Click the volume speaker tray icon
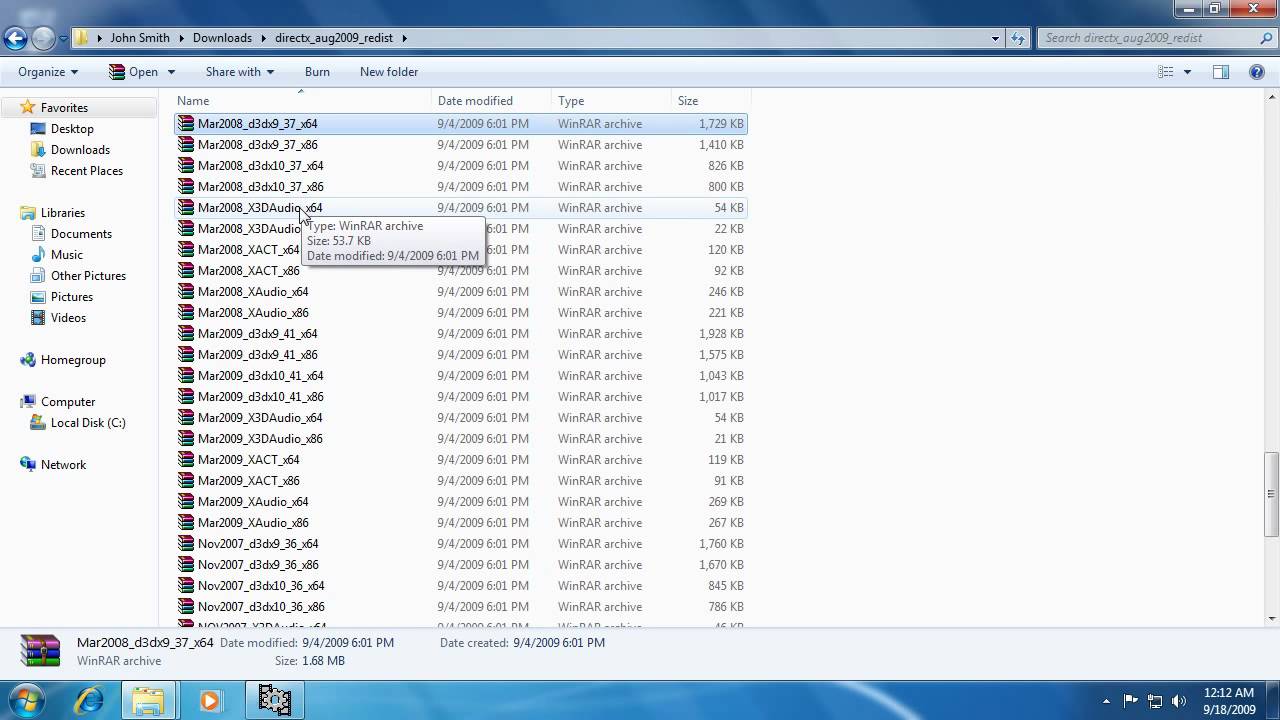Viewport: 1280px width, 720px height. (x=1178, y=701)
